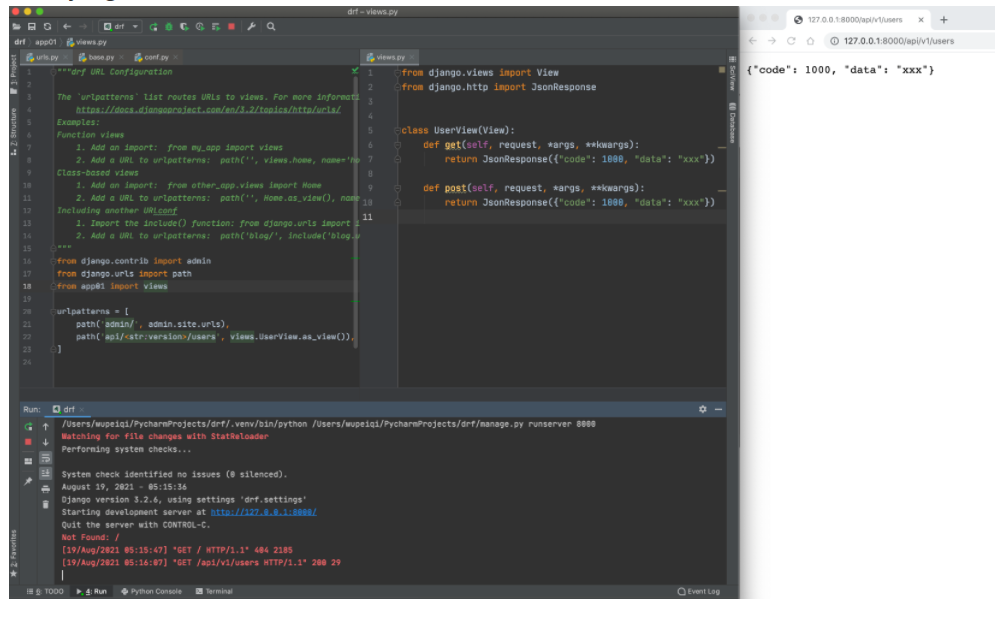Open the TODO tool window
The image size is (995, 618).
[45, 592]
